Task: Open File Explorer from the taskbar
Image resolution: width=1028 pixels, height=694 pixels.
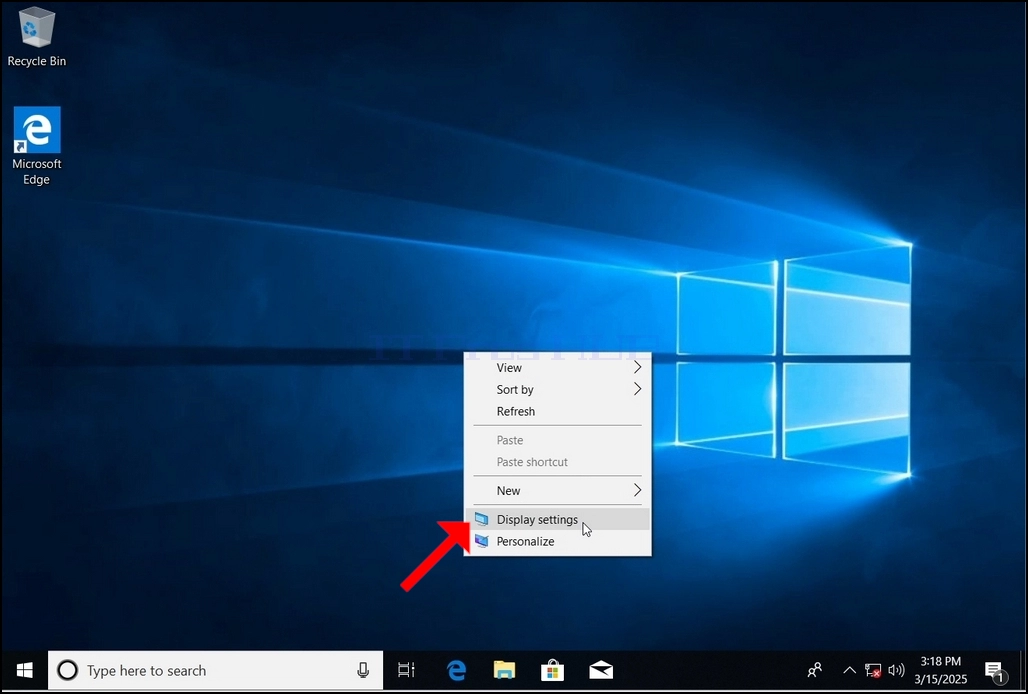Action: (504, 670)
